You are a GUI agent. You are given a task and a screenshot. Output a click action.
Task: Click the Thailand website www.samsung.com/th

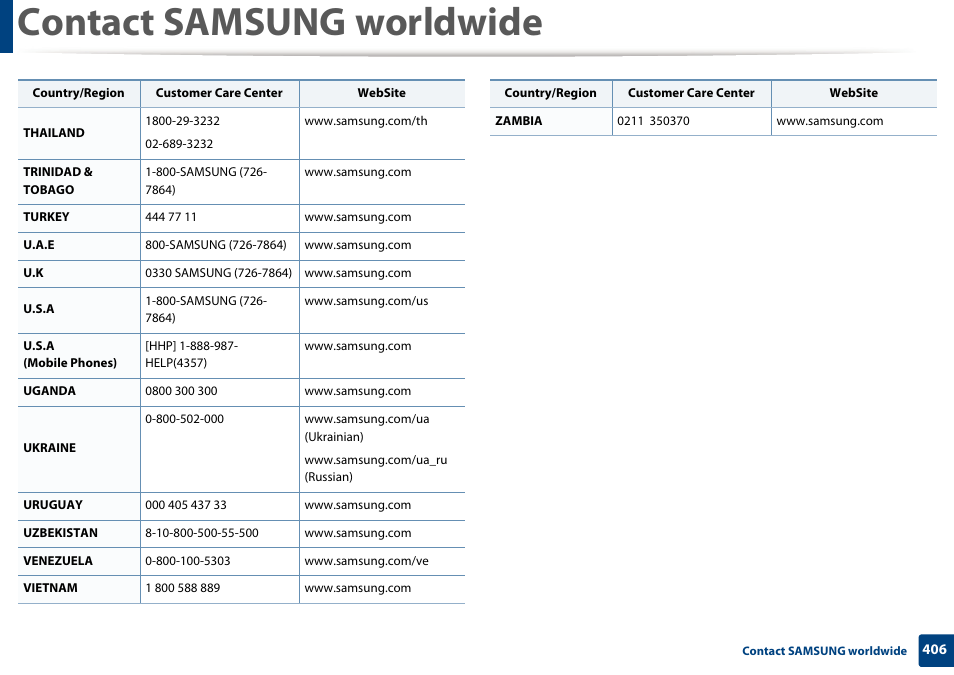pos(366,121)
